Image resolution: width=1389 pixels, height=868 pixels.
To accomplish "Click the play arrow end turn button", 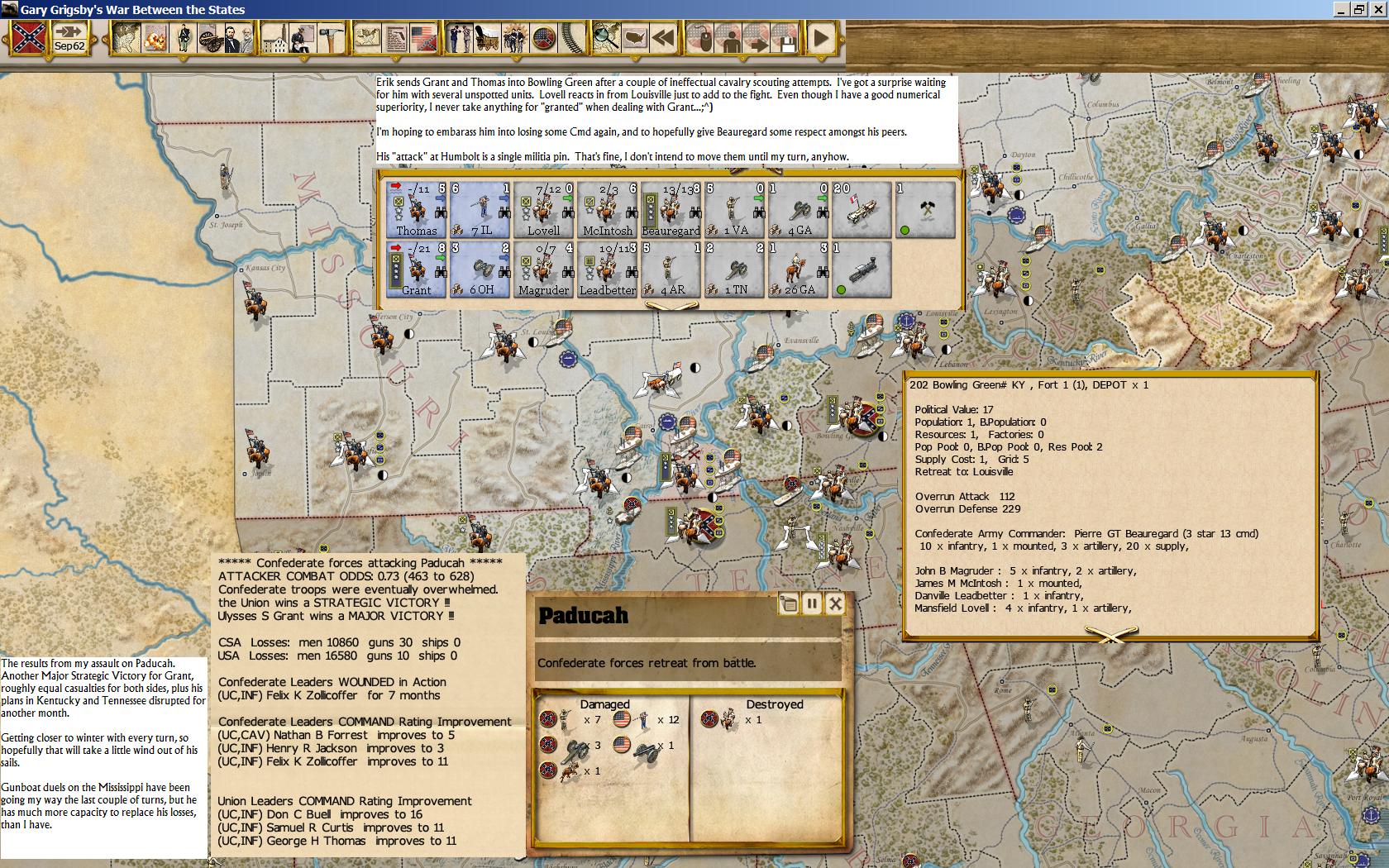I will click(x=820, y=38).
